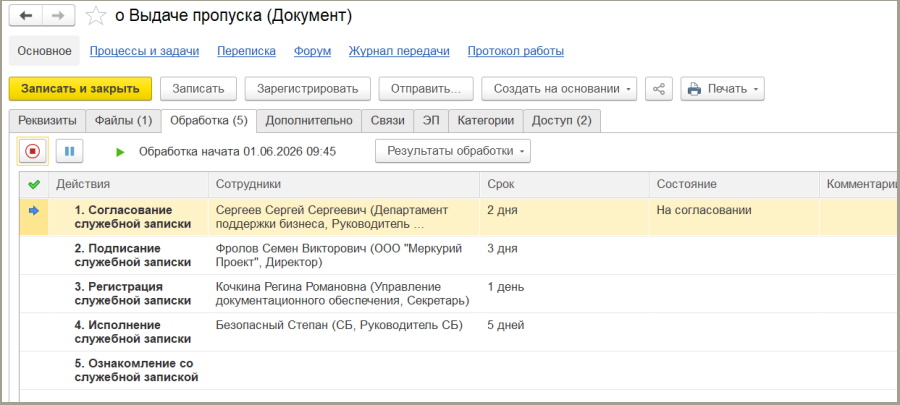Click employee Кочкина Регина Романовна cell
This screenshot has width=900, height=405.
point(344,294)
